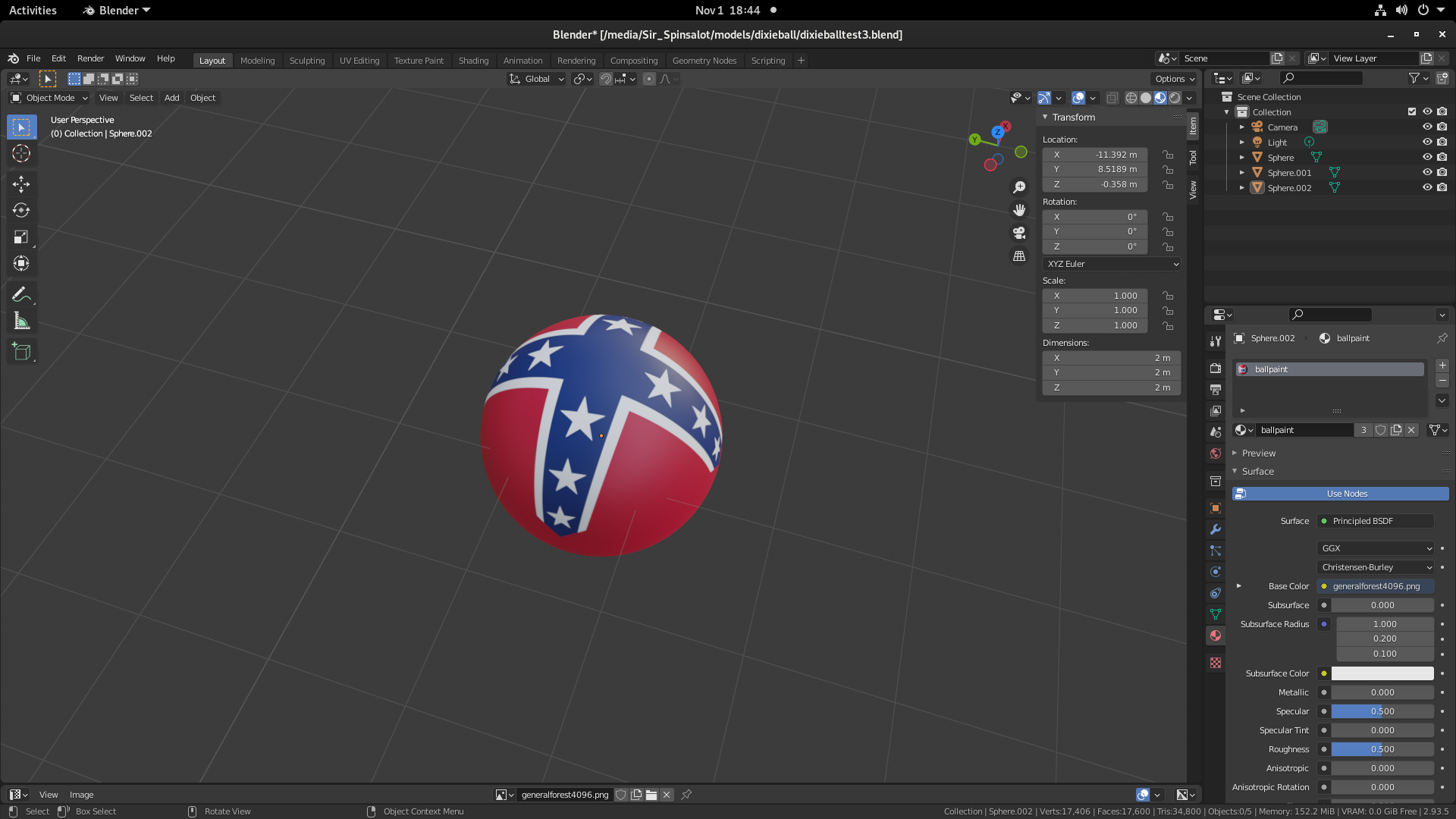Click the pan view hand icon

coord(1019,209)
